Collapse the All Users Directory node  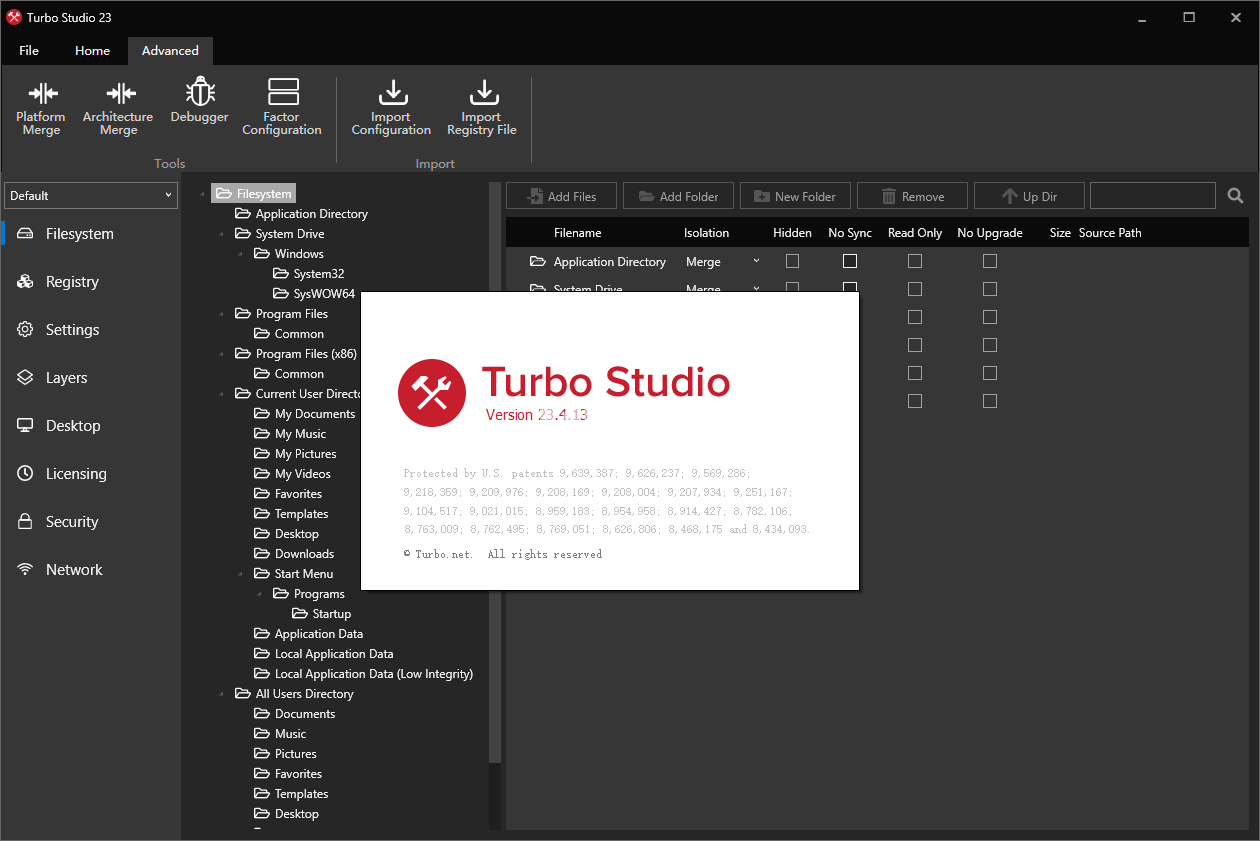[x=222, y=694]
